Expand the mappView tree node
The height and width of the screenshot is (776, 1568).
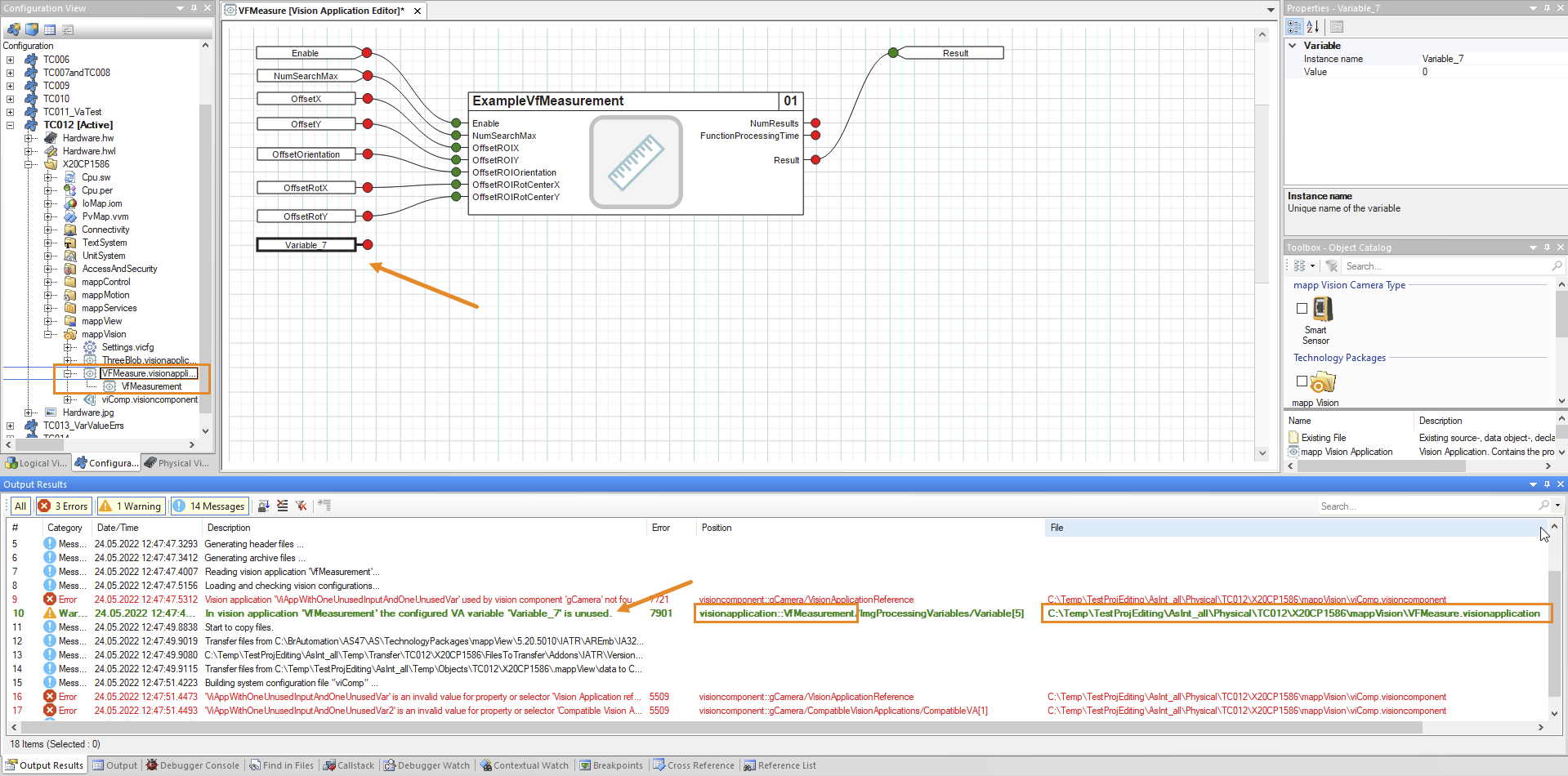click(x=49, y=321)
